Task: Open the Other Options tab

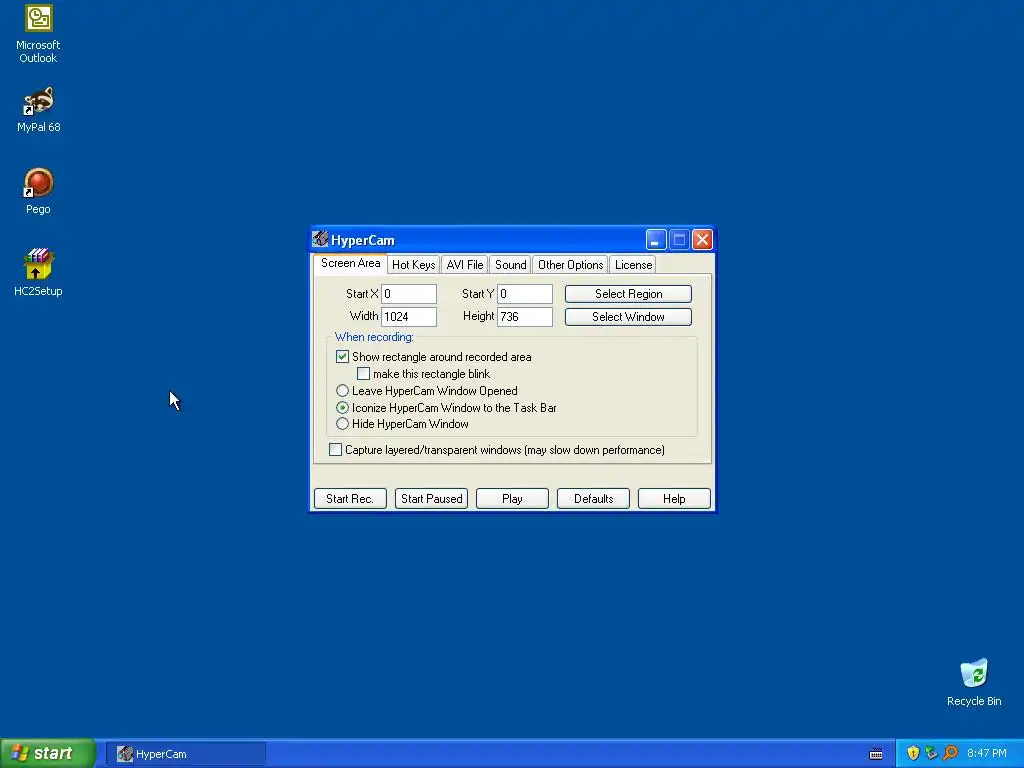Action: coord(570,264)
